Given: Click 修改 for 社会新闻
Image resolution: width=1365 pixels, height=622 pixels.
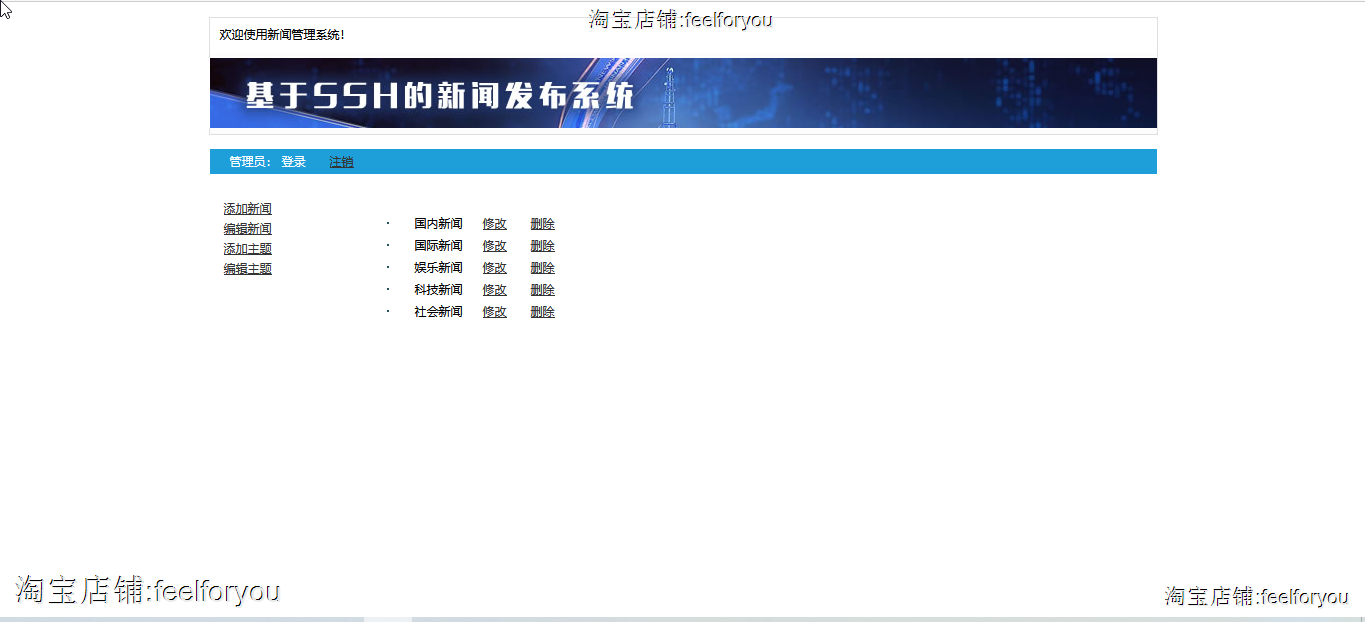Looking at the screenshot, I should (494, 312).
